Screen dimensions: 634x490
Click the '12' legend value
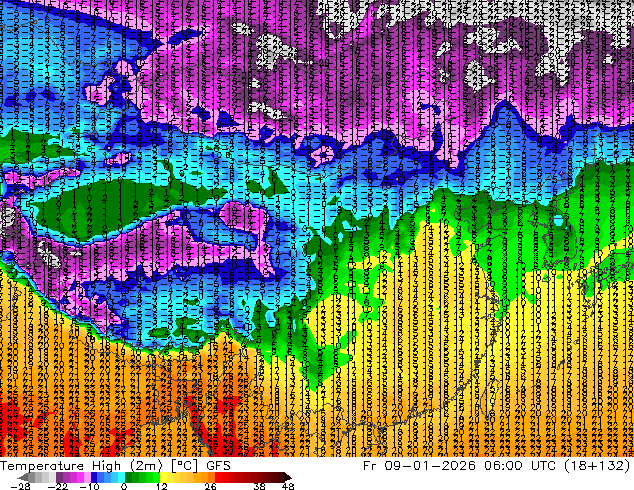162,486
